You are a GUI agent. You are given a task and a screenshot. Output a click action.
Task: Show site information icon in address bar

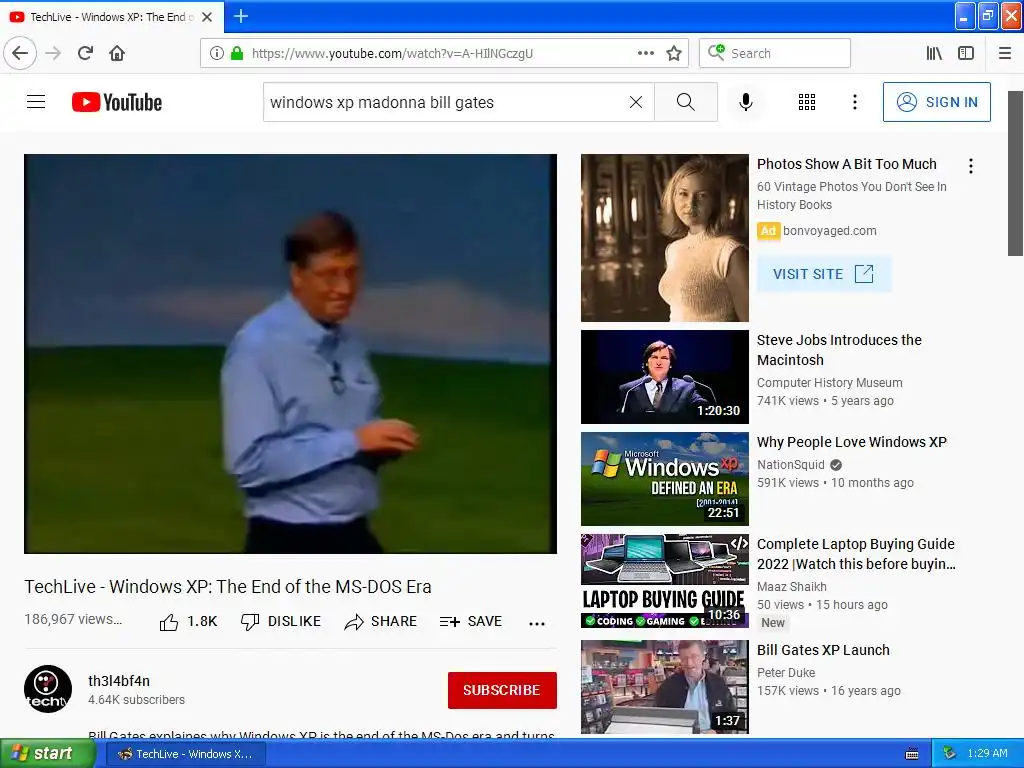[x=217, y=54]
